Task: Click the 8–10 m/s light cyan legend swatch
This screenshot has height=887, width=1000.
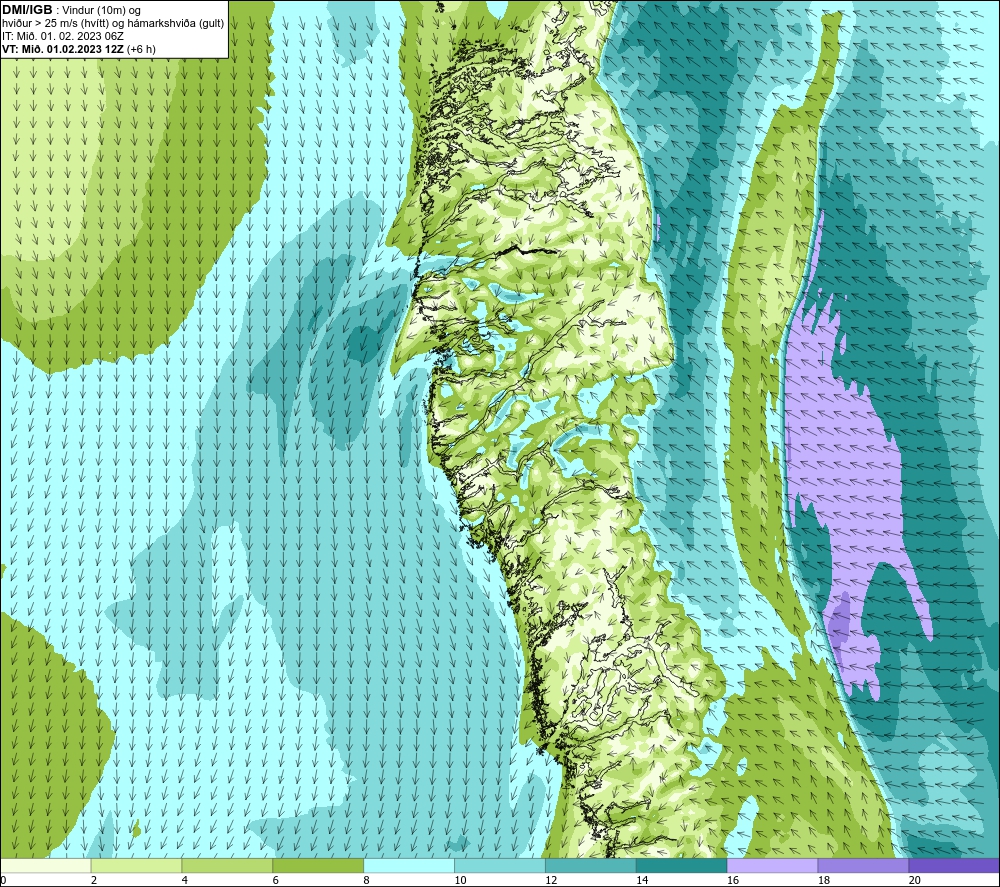Action: 409,866
